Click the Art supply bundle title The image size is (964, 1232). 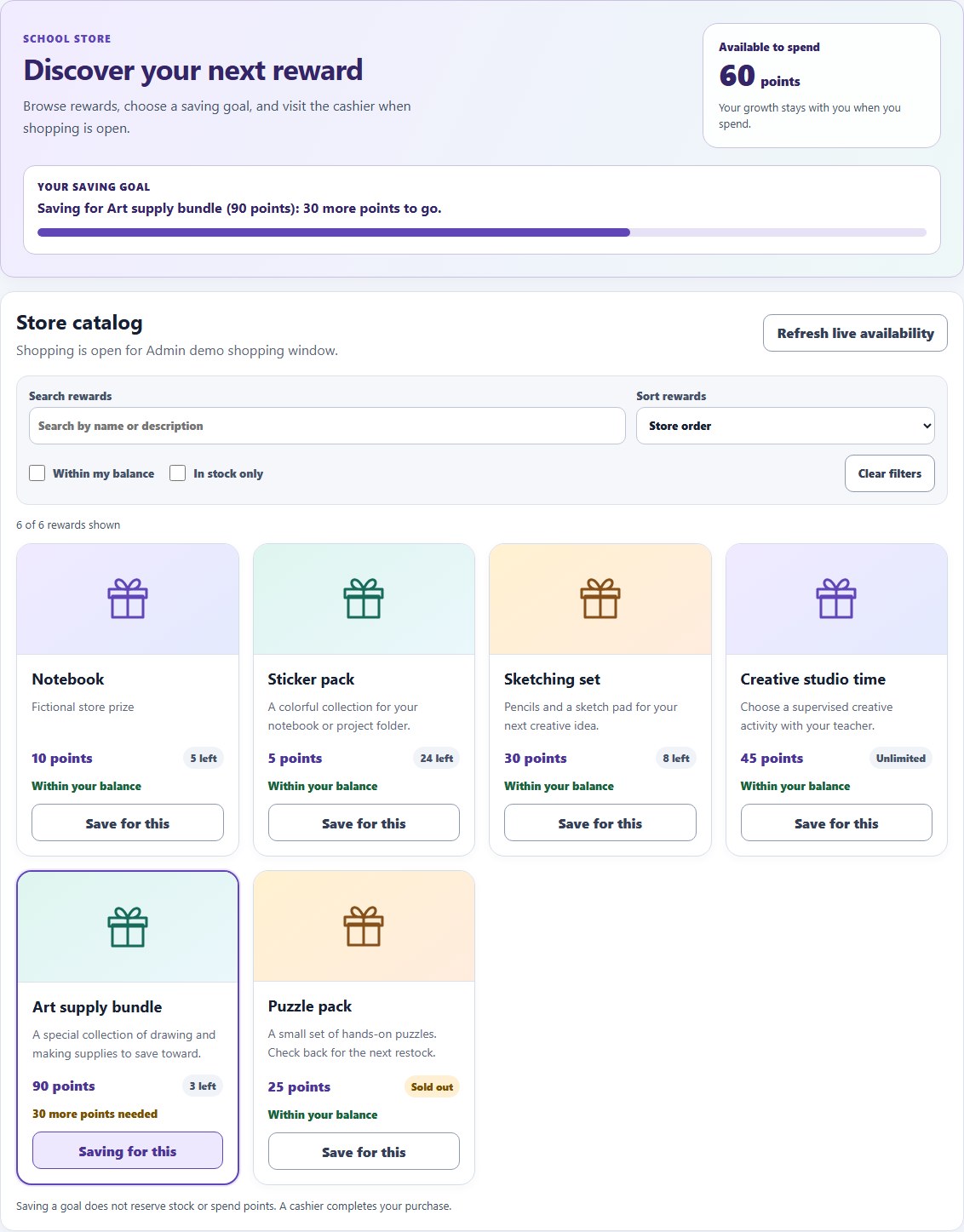coord(97,1007)
